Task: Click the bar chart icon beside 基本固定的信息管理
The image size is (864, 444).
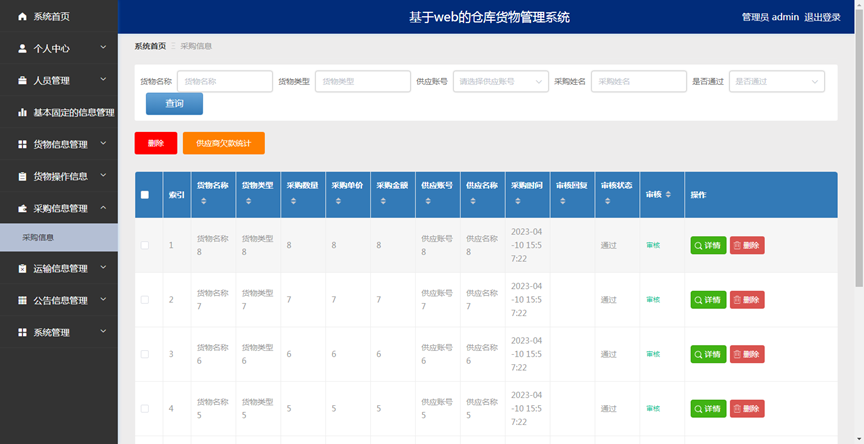Action: point(22,112)
